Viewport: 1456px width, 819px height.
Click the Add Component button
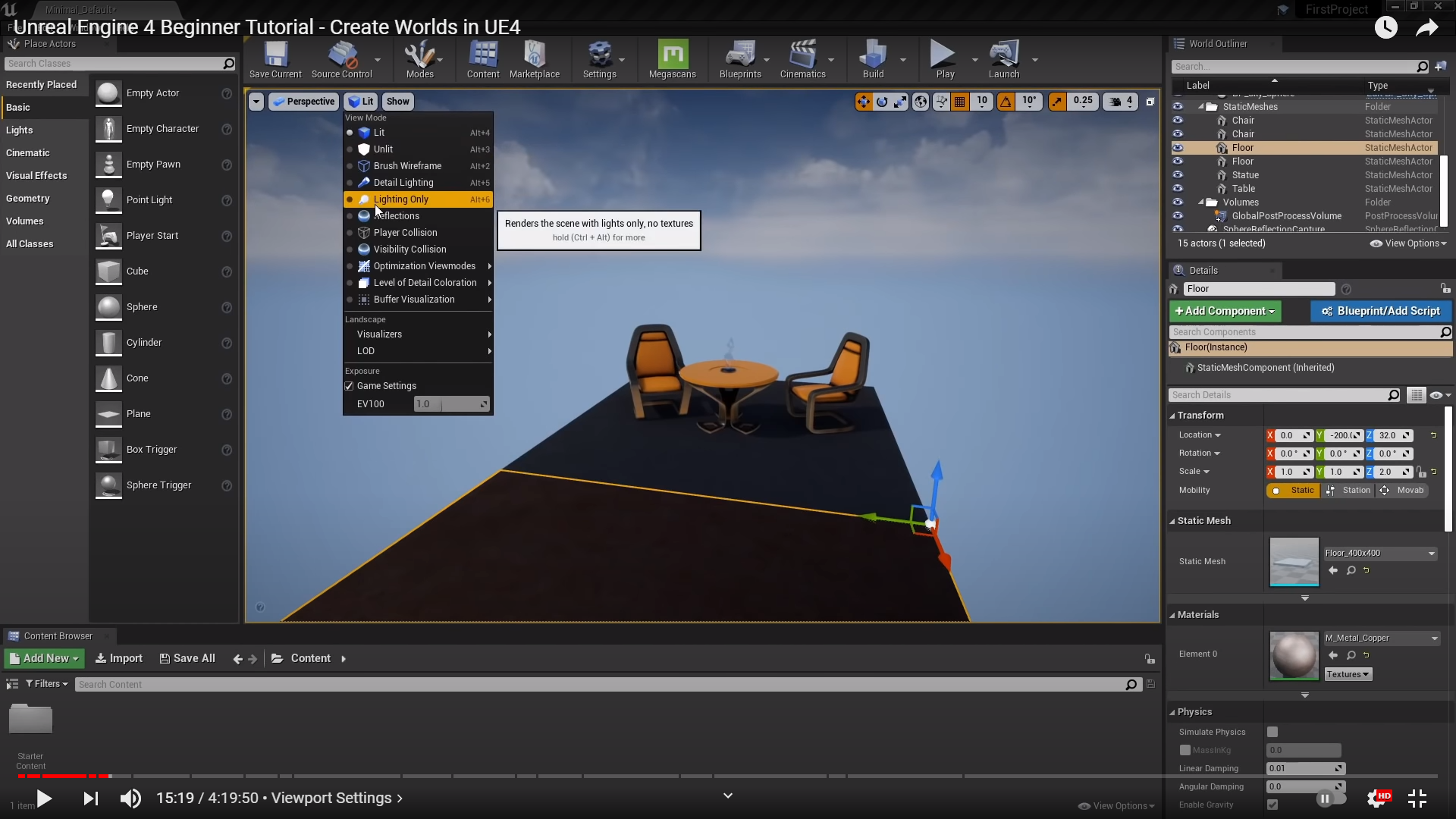pos(1224,311)
